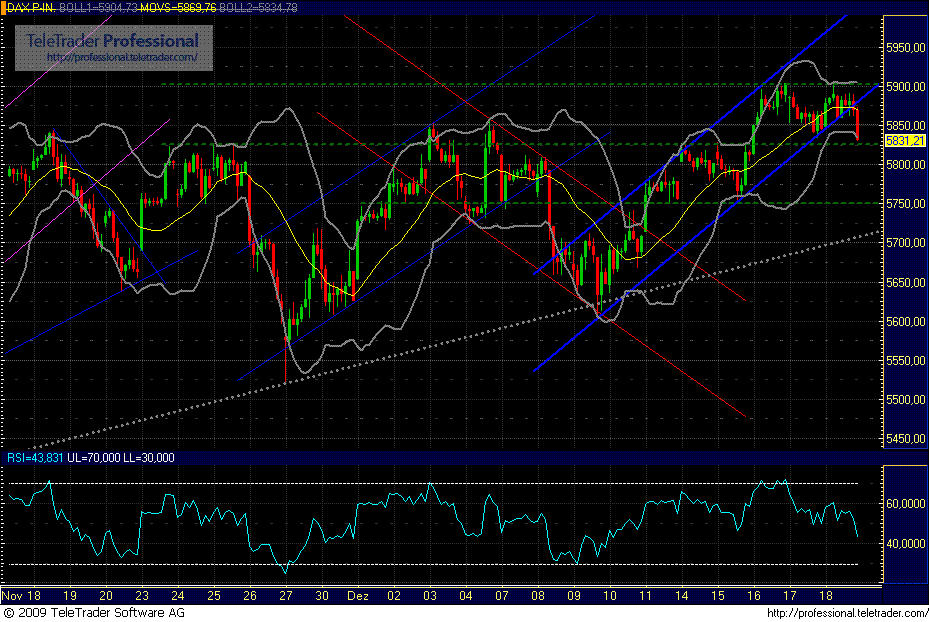929x622 pixels.
Task: Collapse the lower RSI subchart area
Action: [x=440, y=525]
